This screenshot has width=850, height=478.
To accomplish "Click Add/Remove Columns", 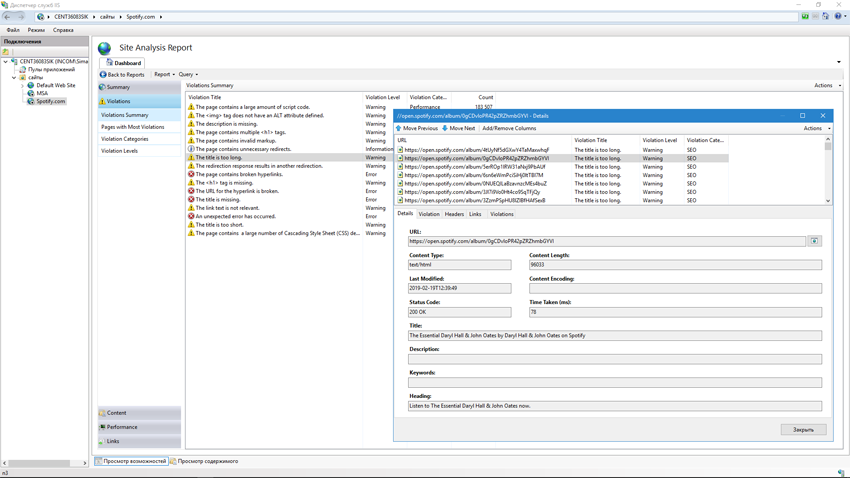I will click(509, 128).
